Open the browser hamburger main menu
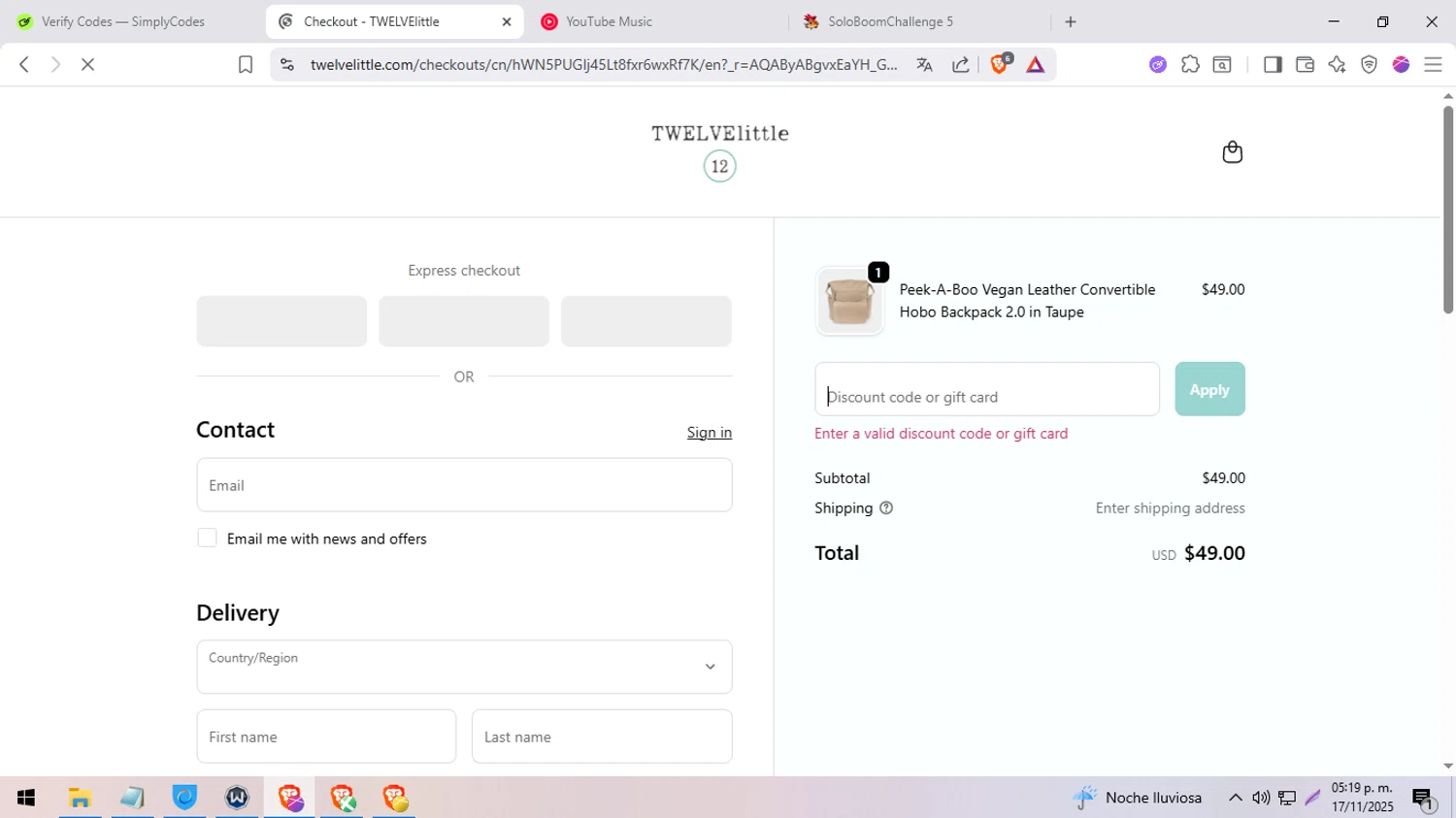This screenshot has height=818, width=1456. [x=1433, y=64]
